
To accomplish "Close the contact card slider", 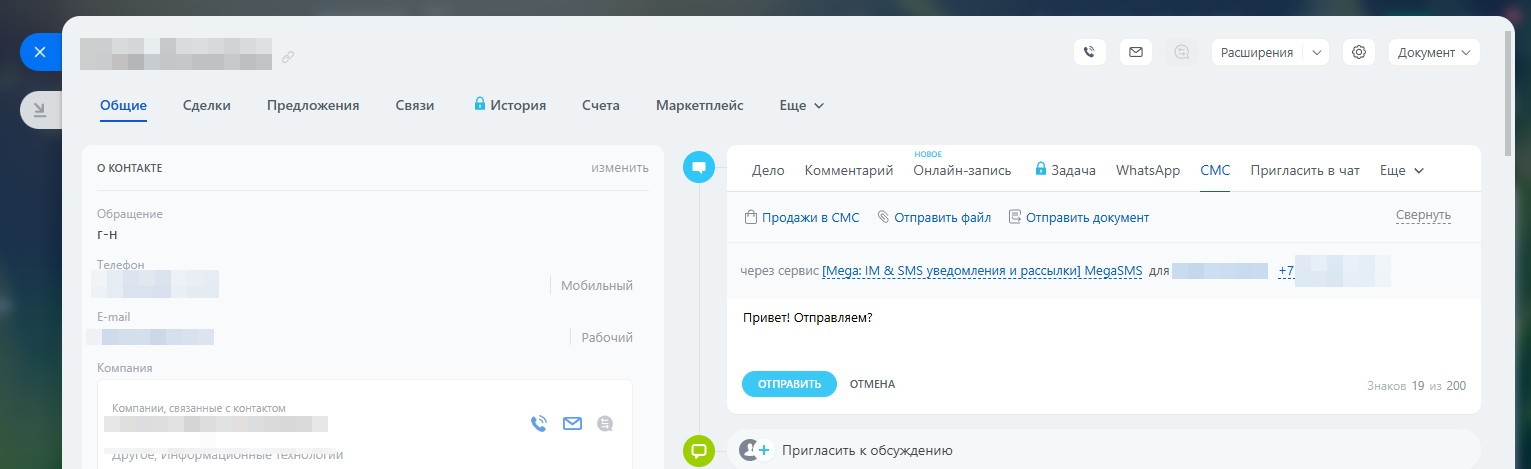I will [x=40, y=52].
